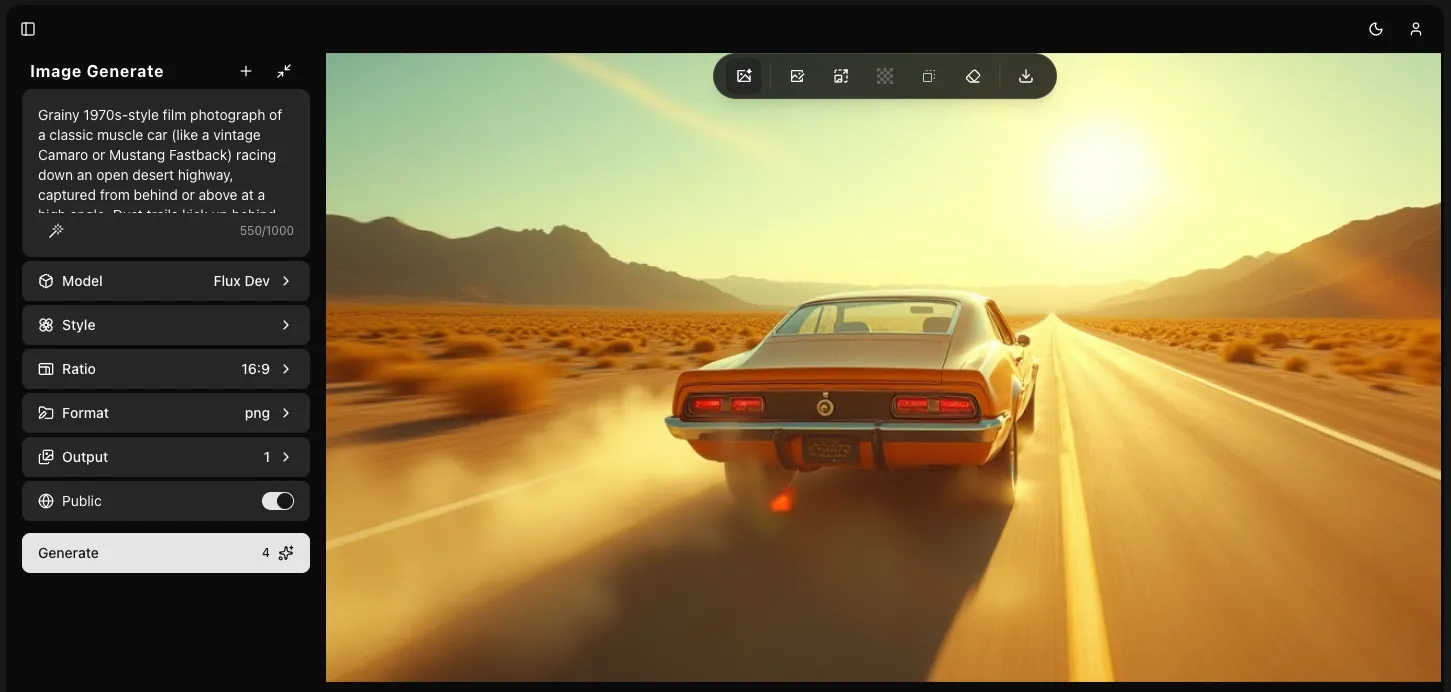Image resolution: width=1451 pixels, height=692 pixels.
Task: Click the image upscale icon
Action: pos(841,76)
